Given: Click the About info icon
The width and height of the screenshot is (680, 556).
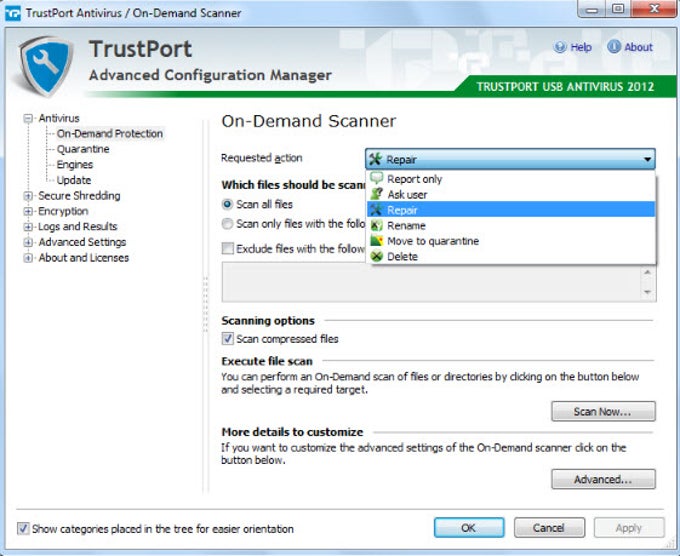Looking at the screenshot, I should [614, 46].
